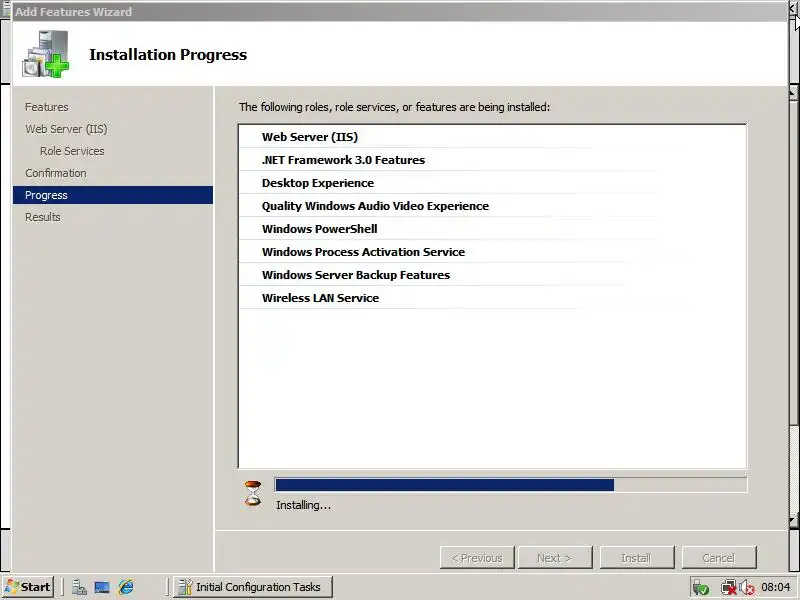800x600 pixels.
Task: Select Windows Server Backup Features row
Action: 492,274
